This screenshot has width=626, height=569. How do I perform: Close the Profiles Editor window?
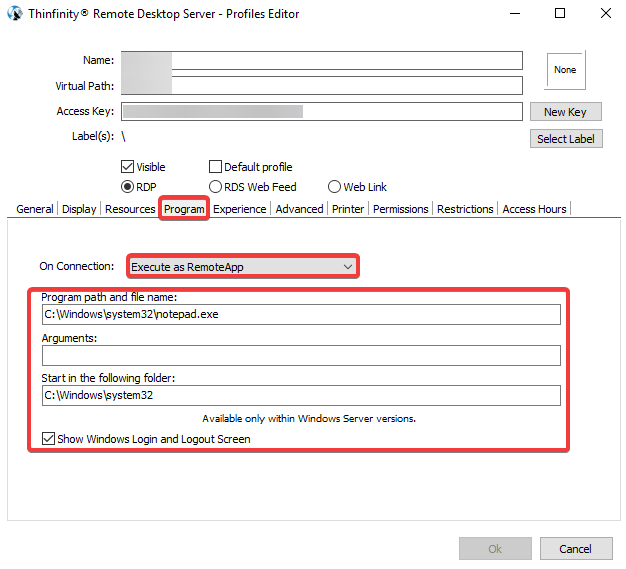coord(606,14)
